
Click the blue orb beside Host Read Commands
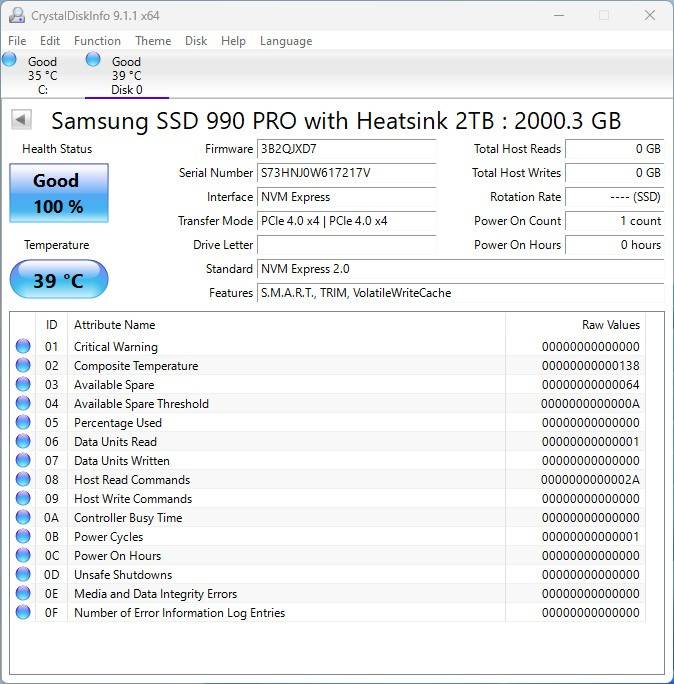click(x=23, y=479)
